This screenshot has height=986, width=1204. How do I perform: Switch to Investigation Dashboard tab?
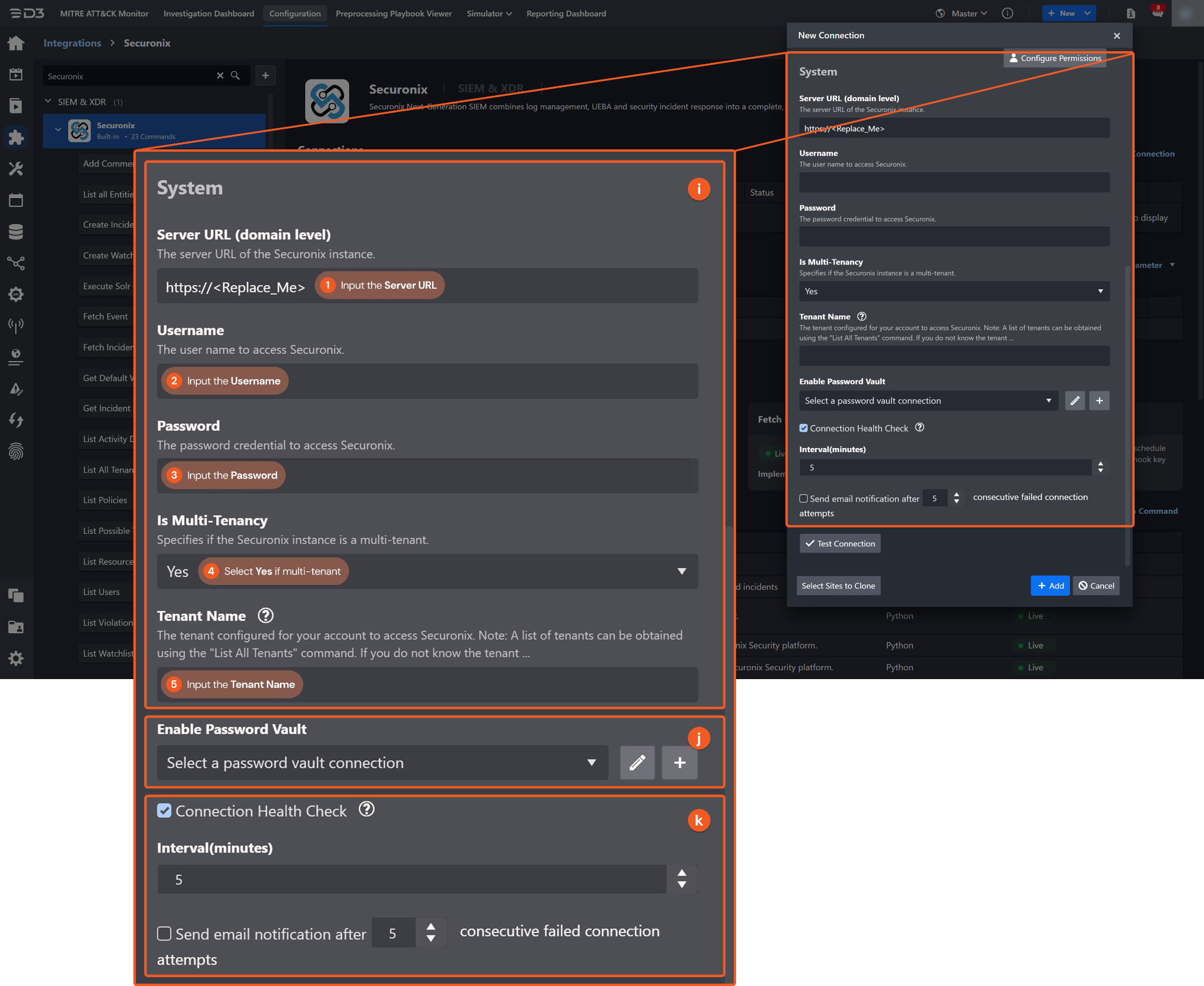pos(209,14)
